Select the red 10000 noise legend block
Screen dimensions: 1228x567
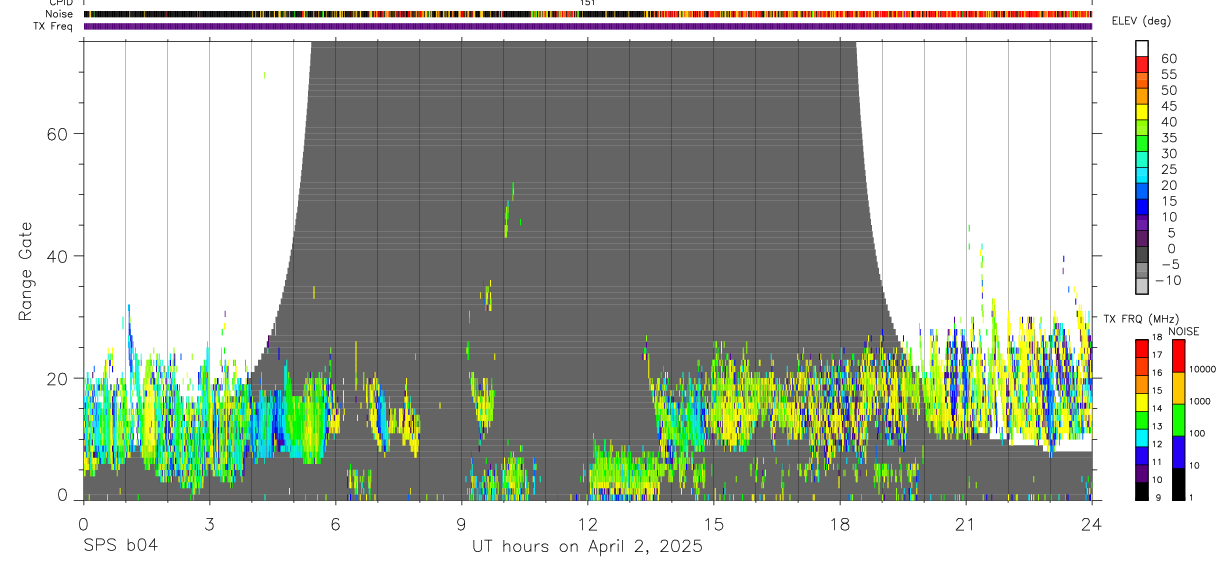(x=1178, y=355)
